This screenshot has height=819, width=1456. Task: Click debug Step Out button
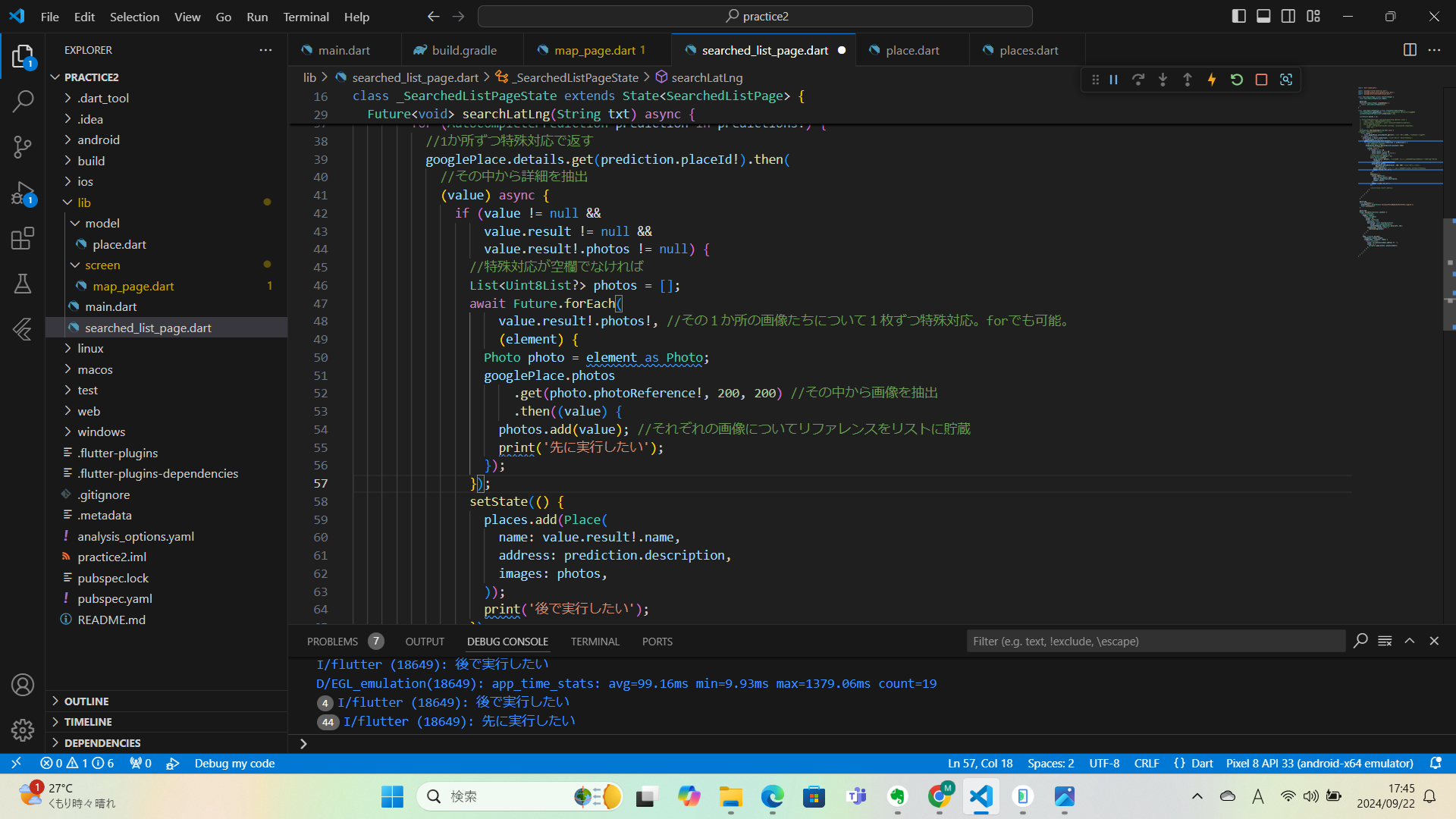1188,80
